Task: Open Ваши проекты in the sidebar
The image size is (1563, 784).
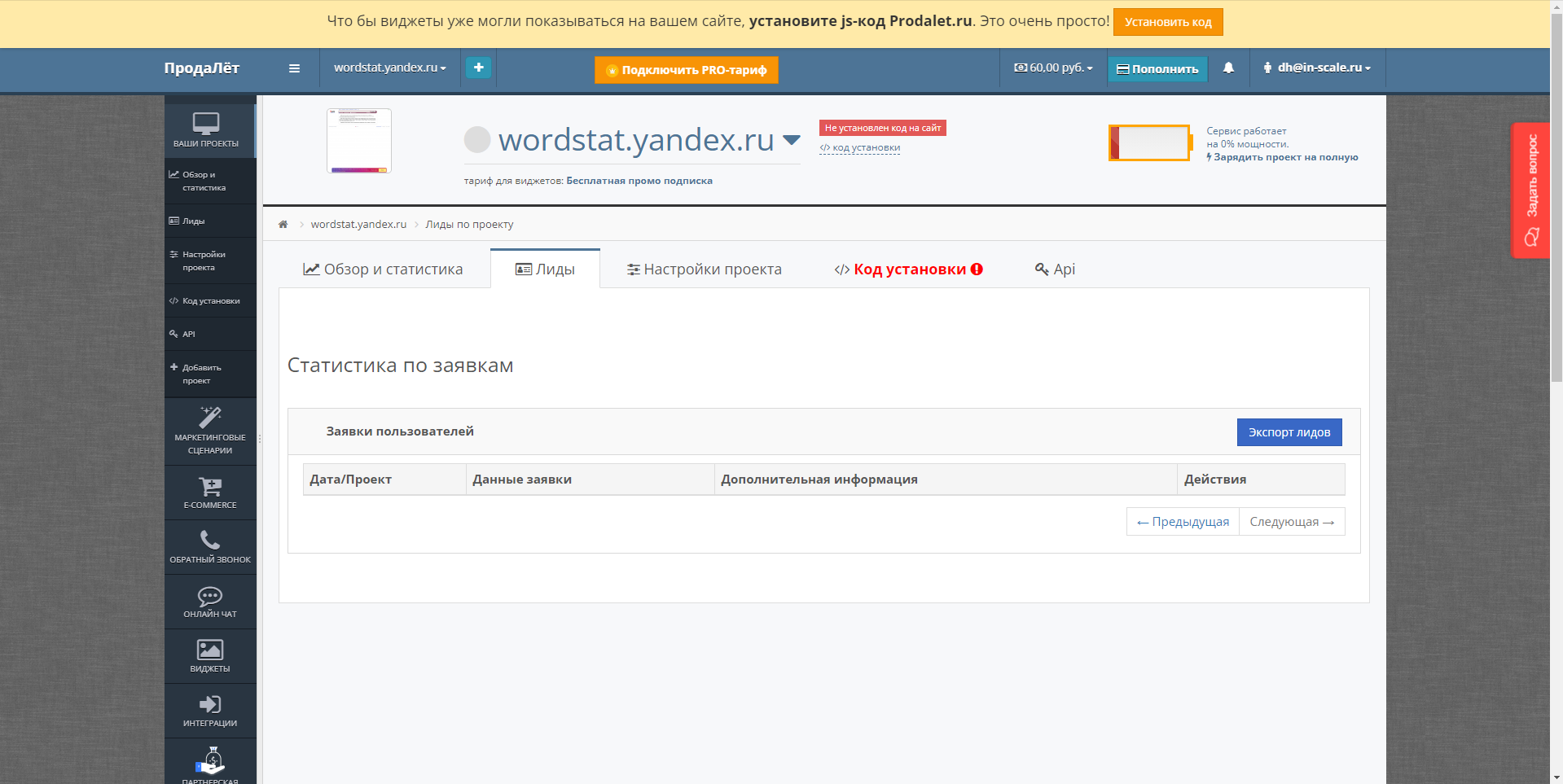Action: (x=210, y=130)
